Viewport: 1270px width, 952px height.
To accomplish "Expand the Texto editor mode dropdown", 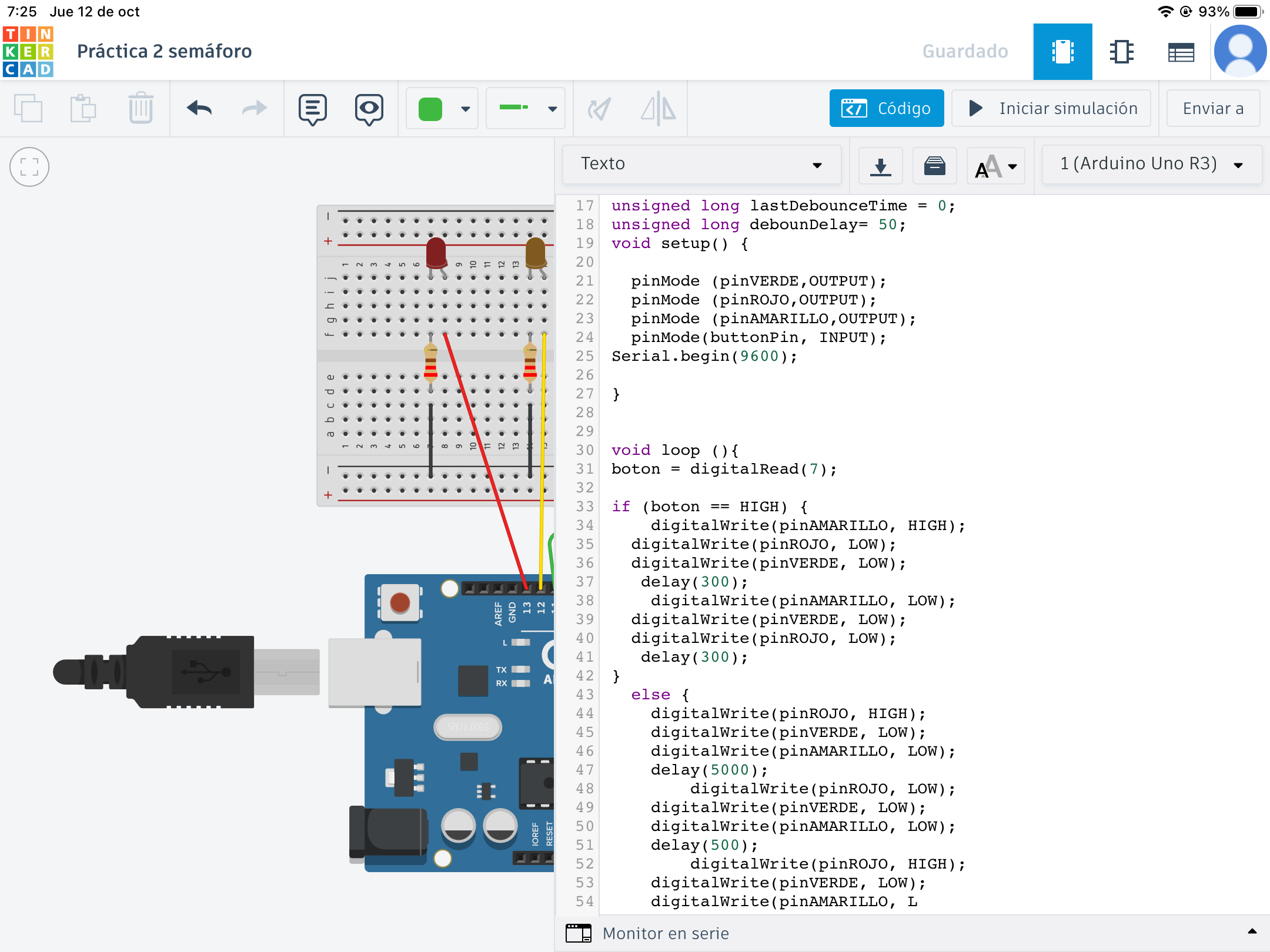I will (701, 164).
